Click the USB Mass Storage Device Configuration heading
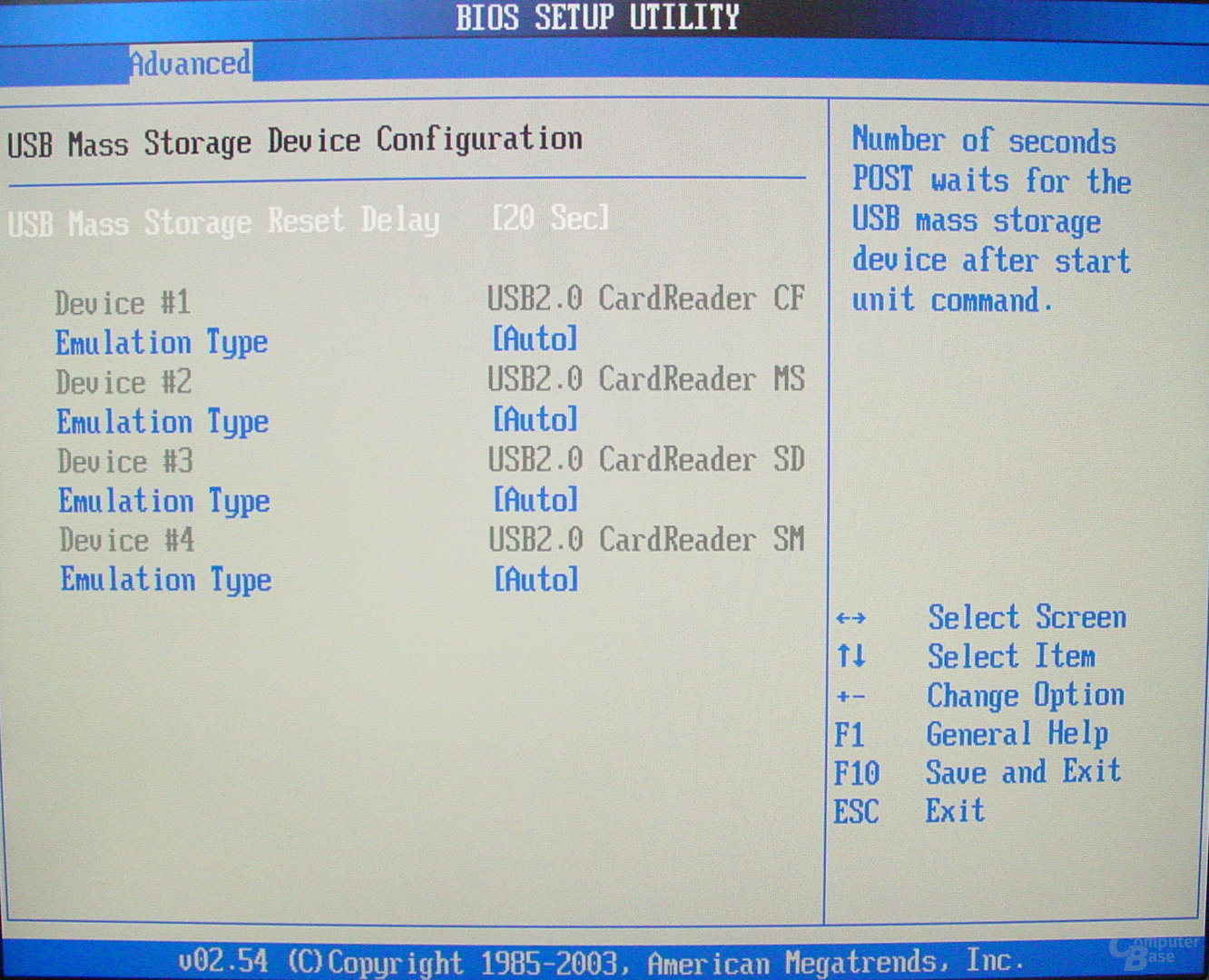 coord(295,142)
